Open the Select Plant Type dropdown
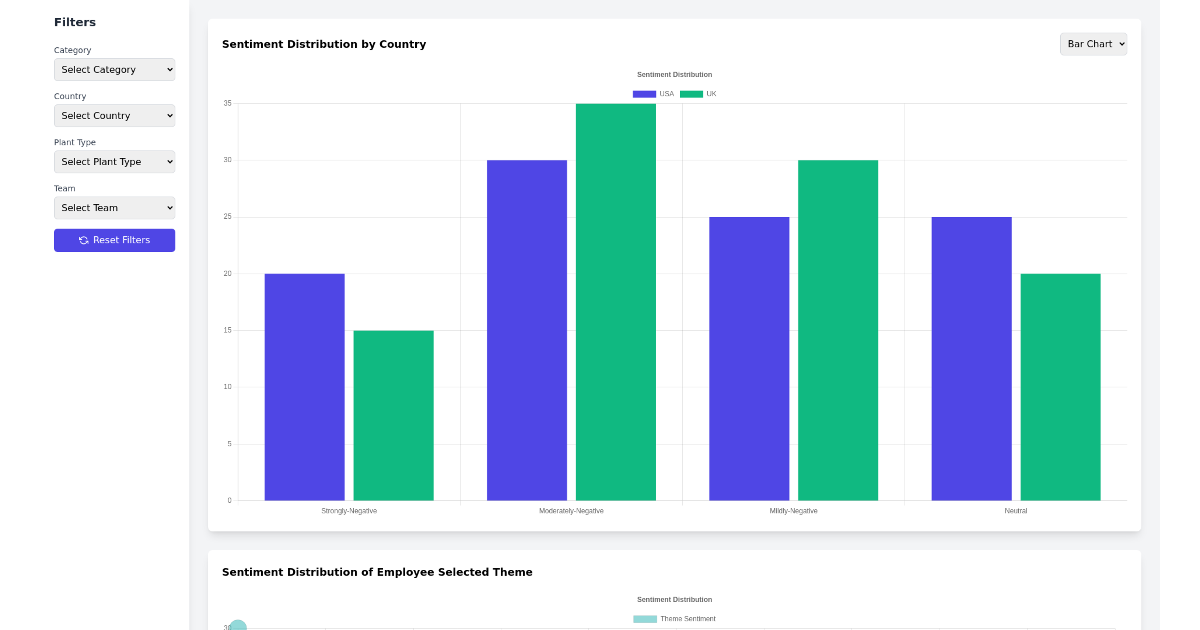The height and width of the screenshot is (630, 1200). tap(114, 161)
